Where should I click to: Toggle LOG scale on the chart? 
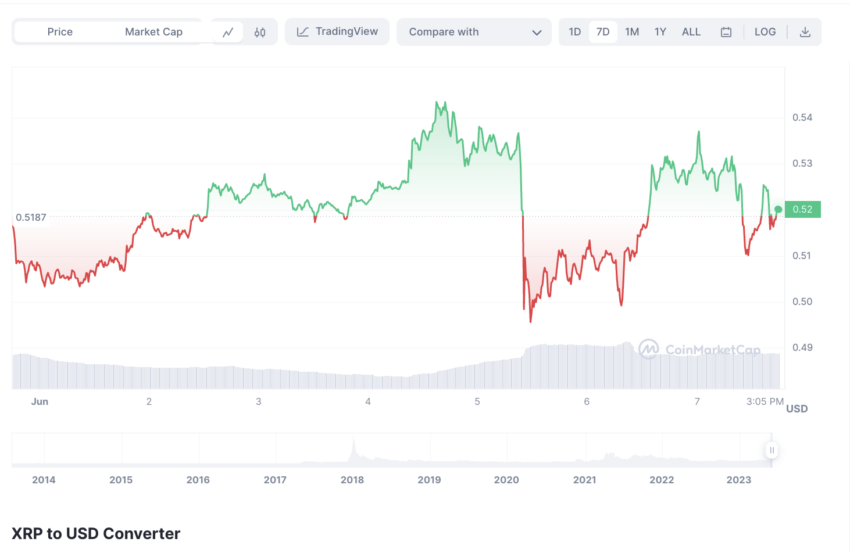(765, 32)
